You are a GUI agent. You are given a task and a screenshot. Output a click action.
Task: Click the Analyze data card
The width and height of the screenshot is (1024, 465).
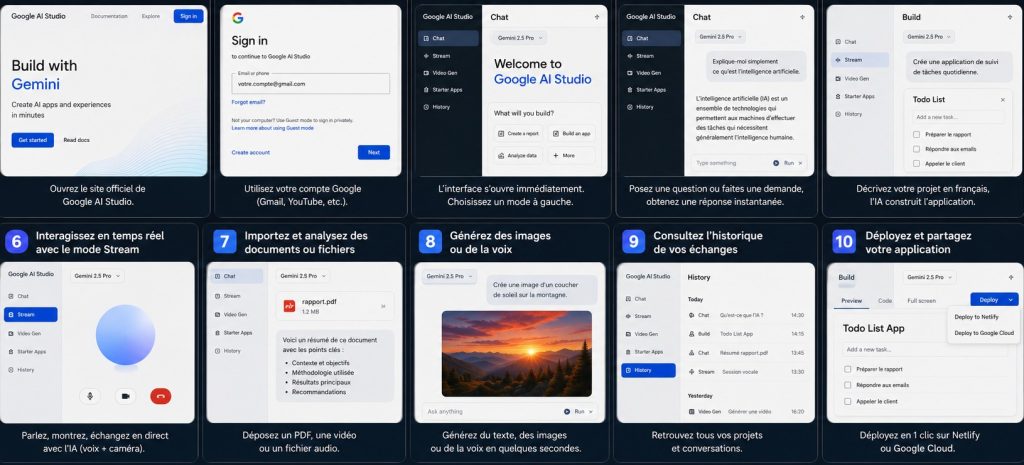tap(519, 155)
